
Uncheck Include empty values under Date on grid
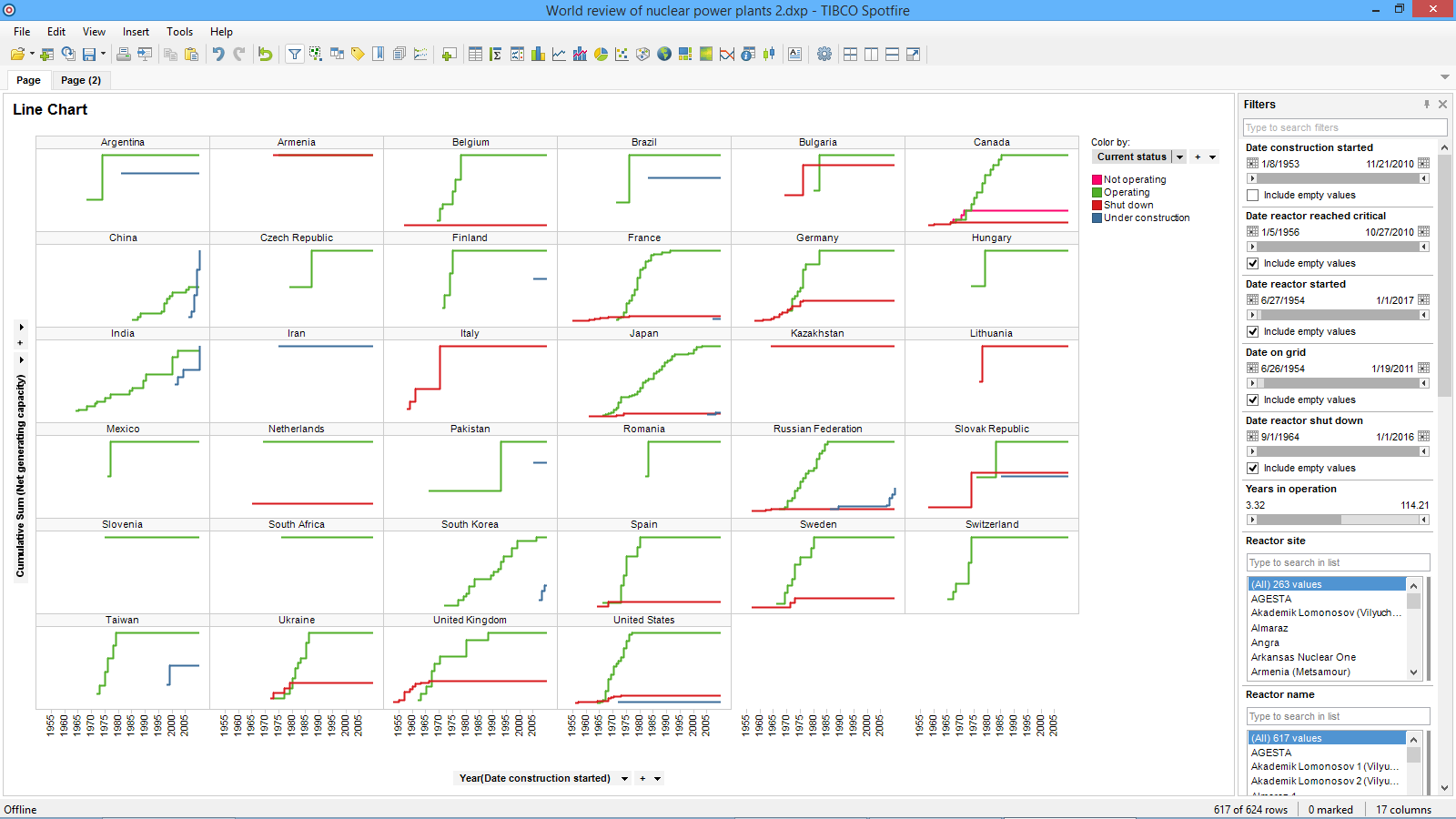[1253, 400]
